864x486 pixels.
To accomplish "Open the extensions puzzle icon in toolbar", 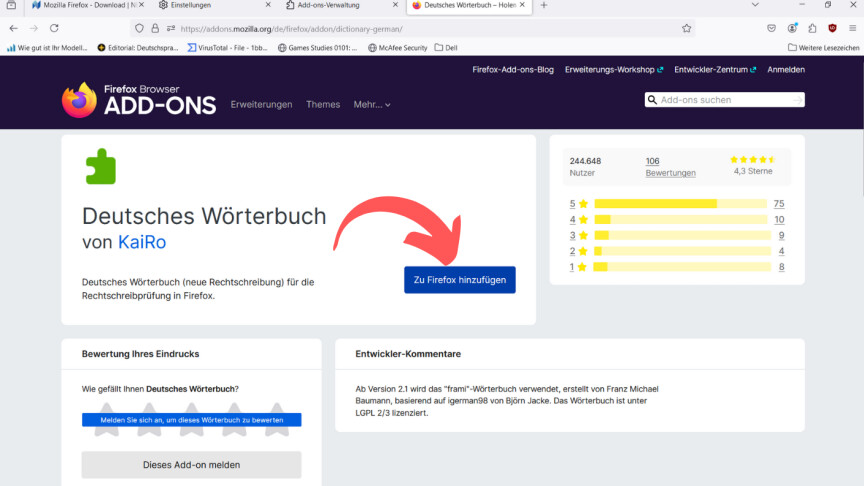I will click(812, 28).
